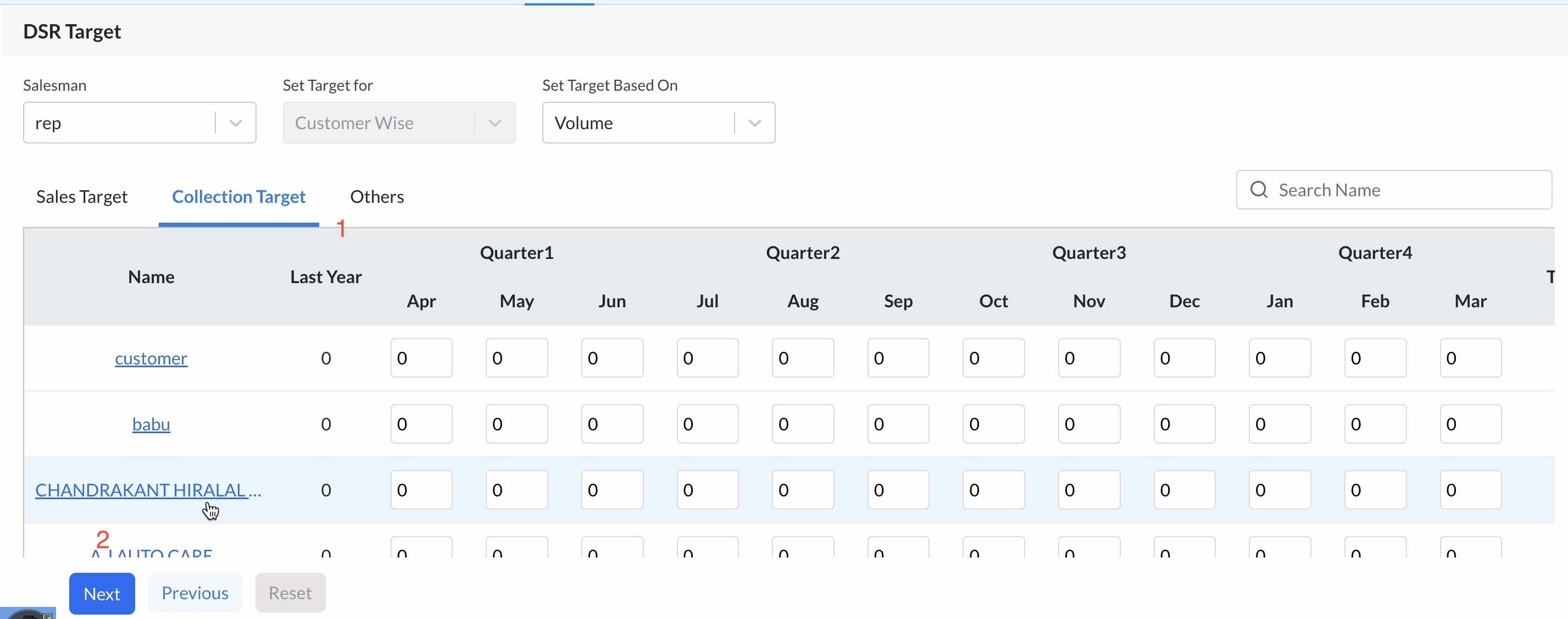1568x619 pixels.
Task: Open the babu customer link
Action: point(151,424)
